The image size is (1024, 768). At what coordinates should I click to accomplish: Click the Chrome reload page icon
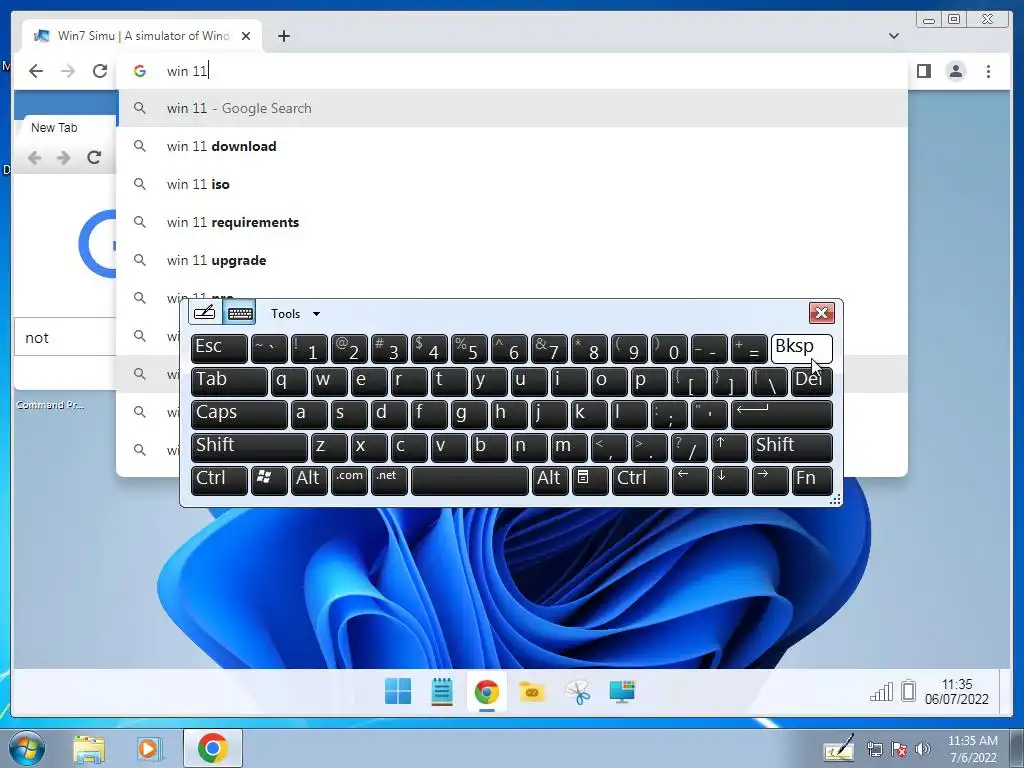tap(99, 71)
